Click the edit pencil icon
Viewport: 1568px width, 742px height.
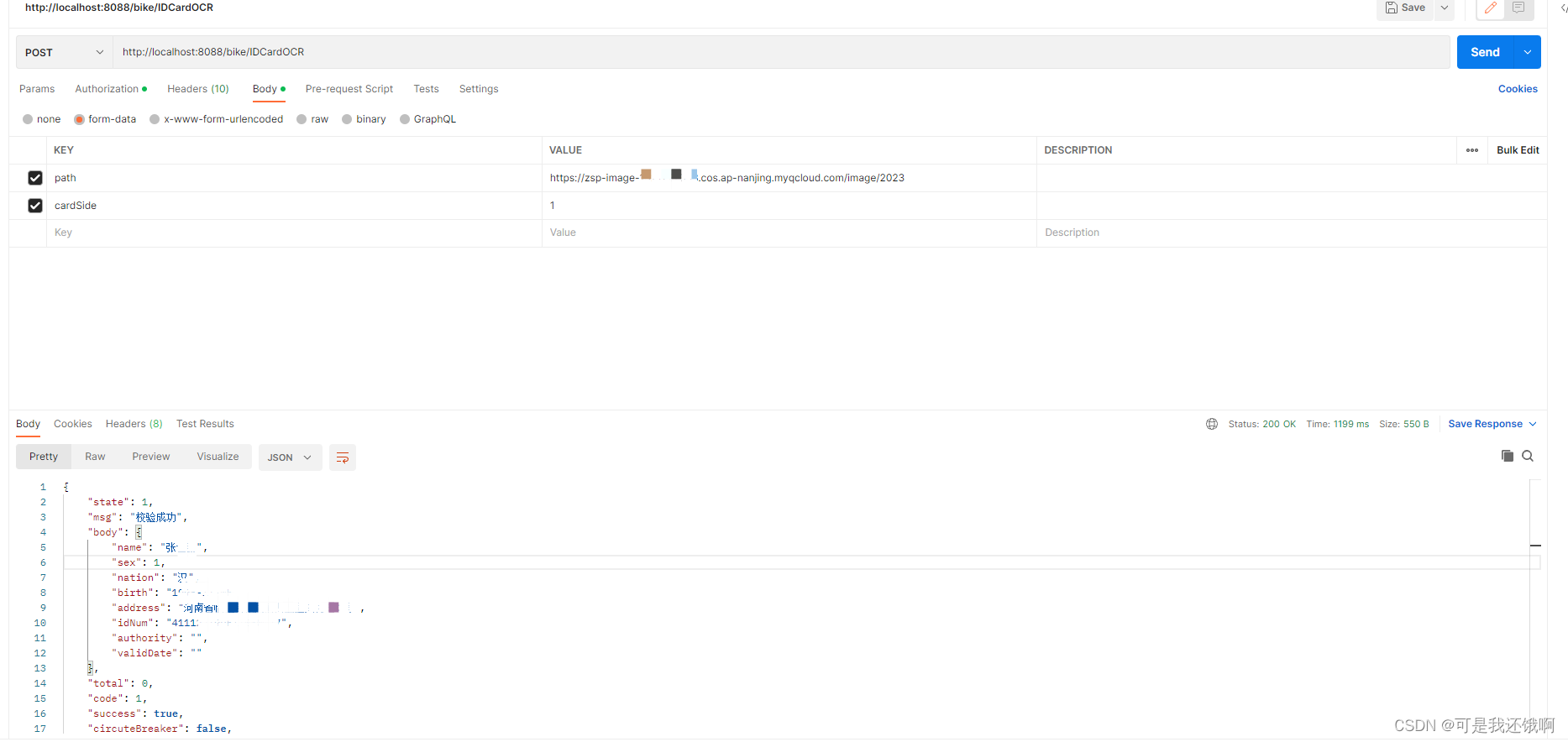(1491, 8)
